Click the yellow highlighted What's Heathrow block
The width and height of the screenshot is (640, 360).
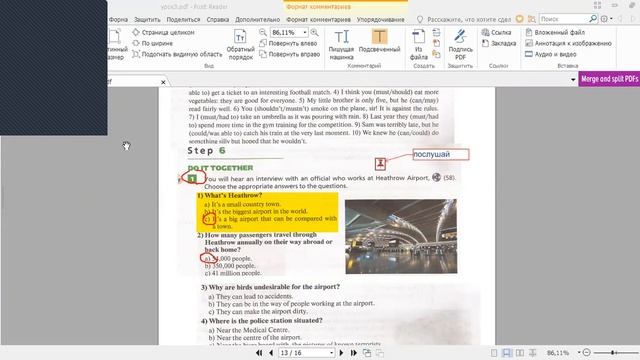pos(267,212)
